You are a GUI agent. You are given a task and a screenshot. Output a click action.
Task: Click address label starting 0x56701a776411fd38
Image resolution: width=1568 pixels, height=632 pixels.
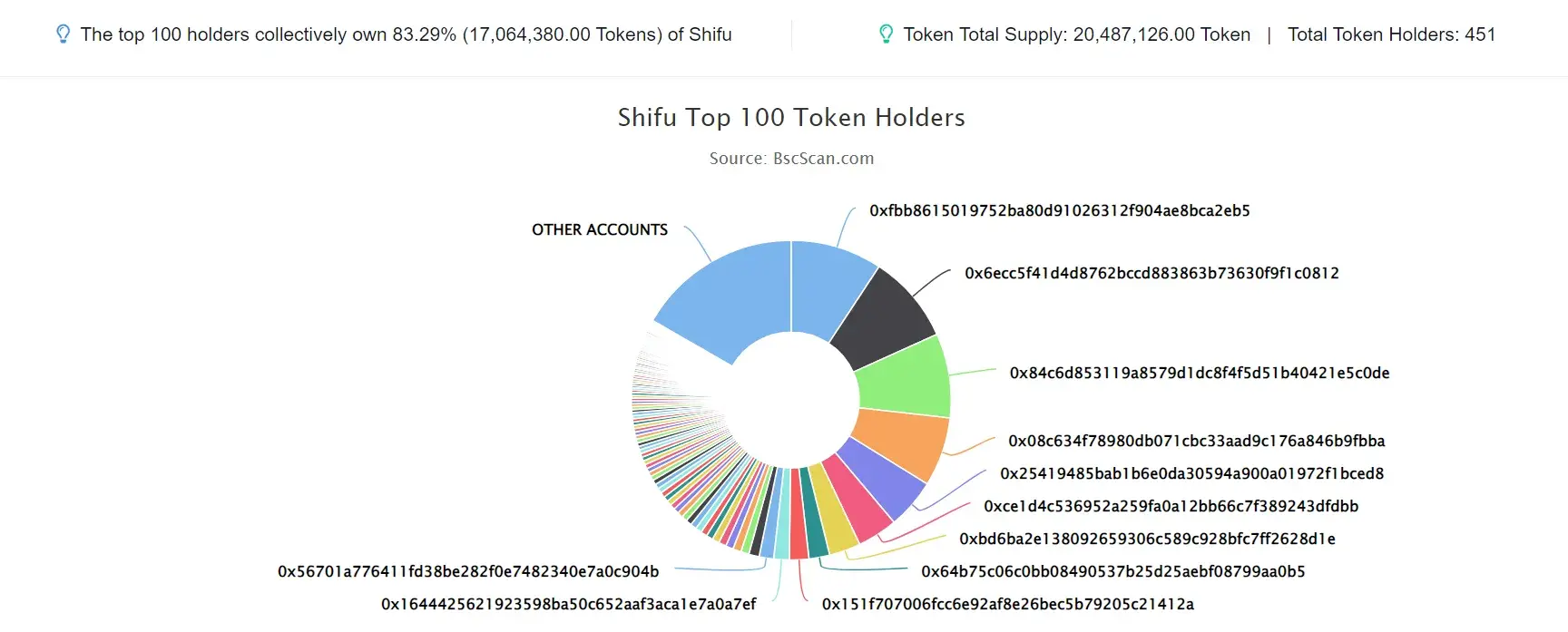coord(468,571)
